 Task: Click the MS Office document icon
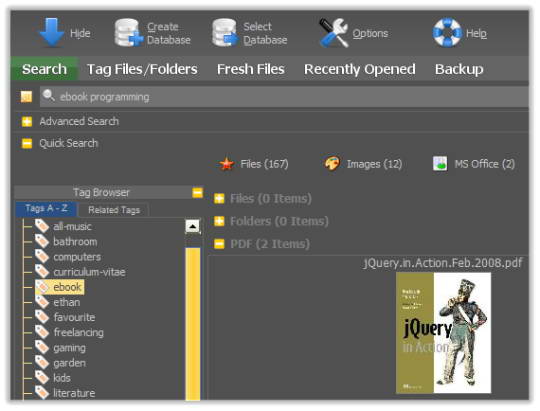tap(440, 164)
